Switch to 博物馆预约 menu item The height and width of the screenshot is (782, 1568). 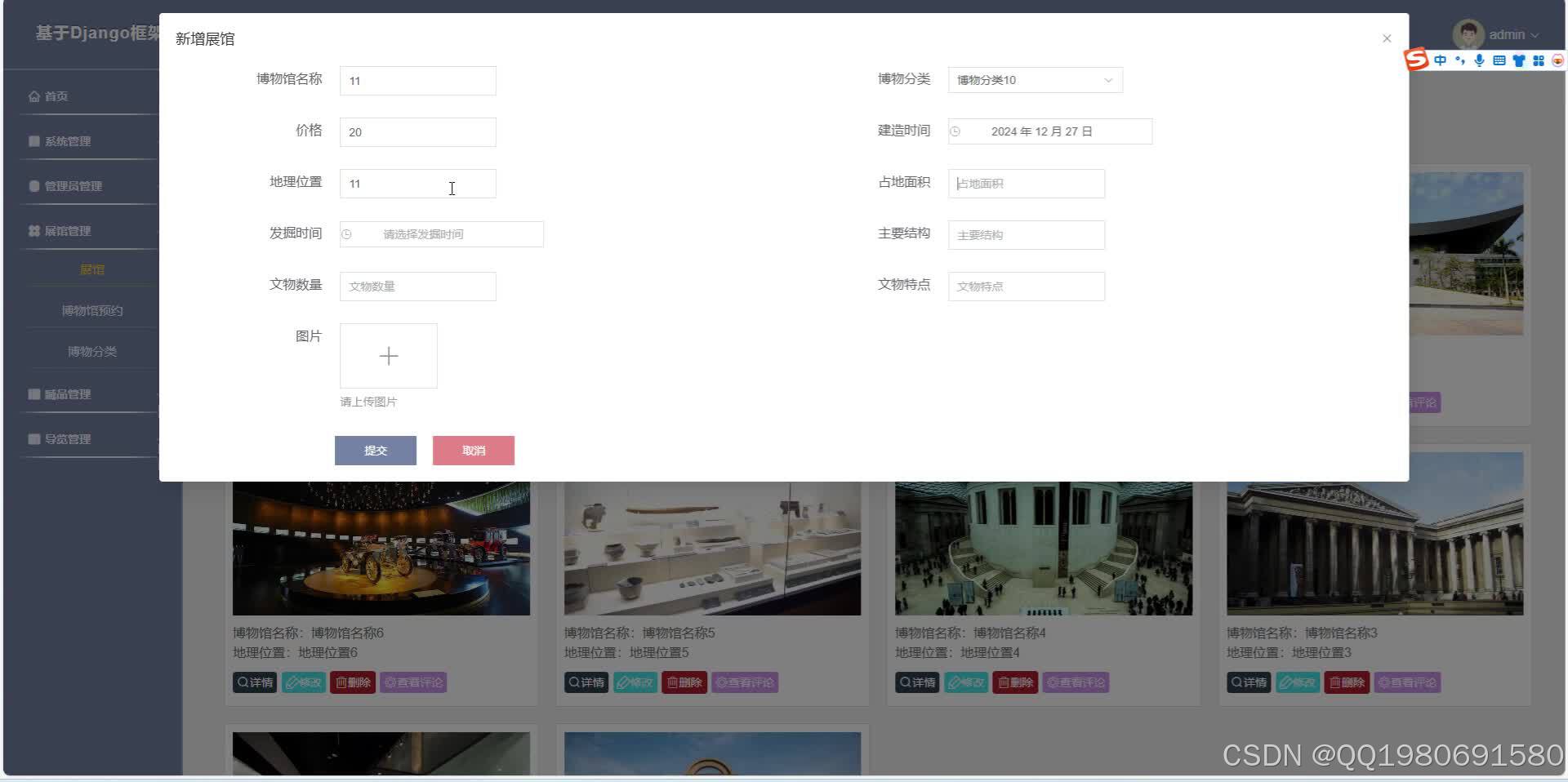click(91, 309)
